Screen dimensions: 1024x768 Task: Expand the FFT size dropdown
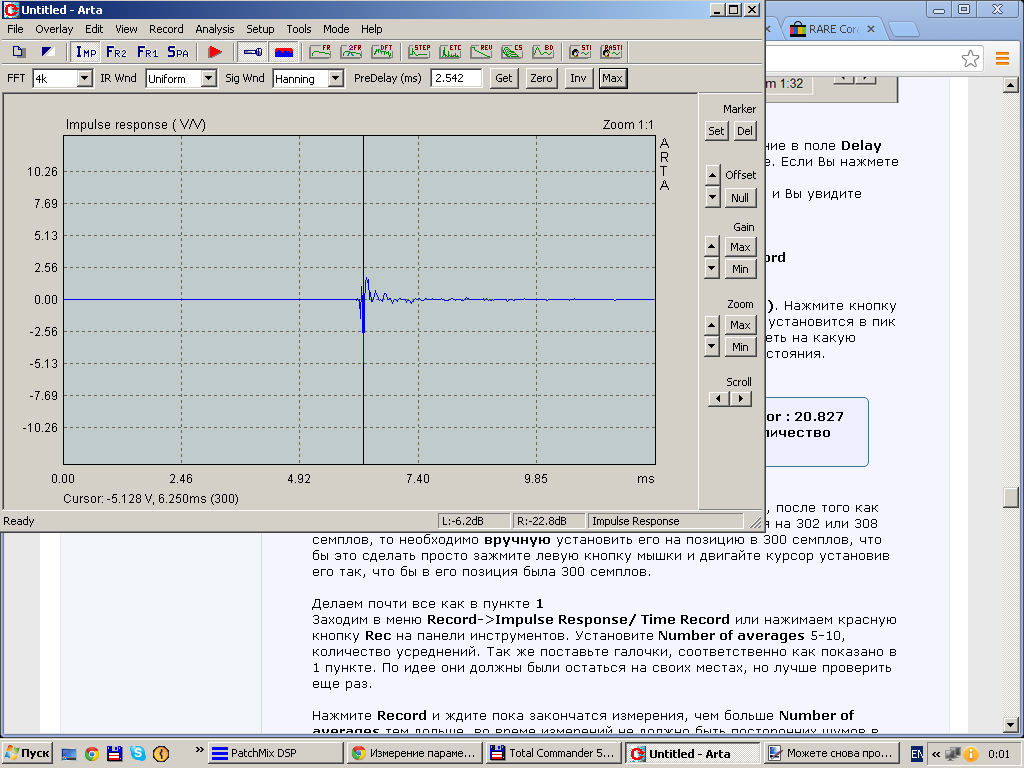coord(84,78)
